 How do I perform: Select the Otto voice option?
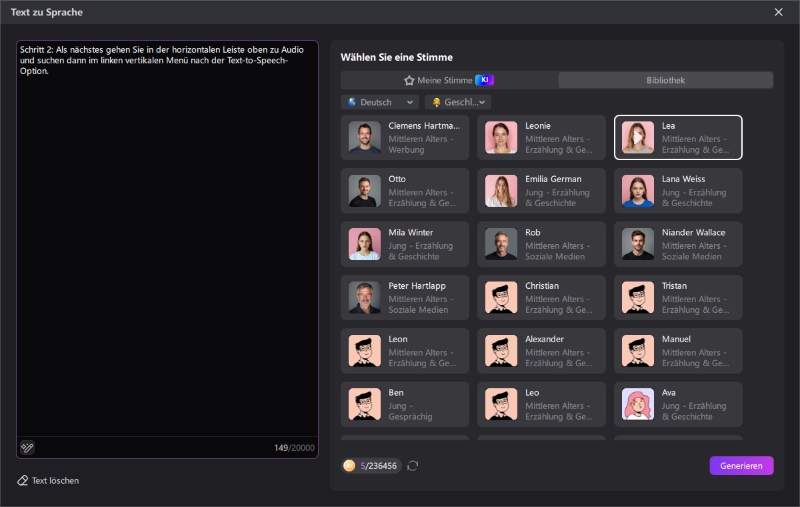[x=404, y=191]
